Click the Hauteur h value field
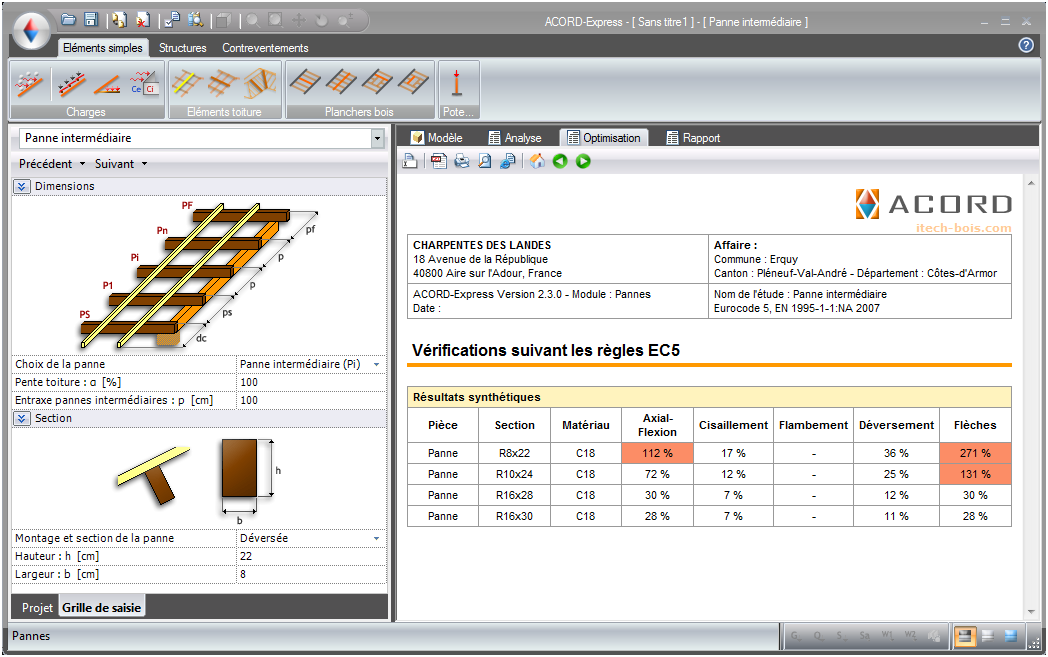 pos(310,556)
